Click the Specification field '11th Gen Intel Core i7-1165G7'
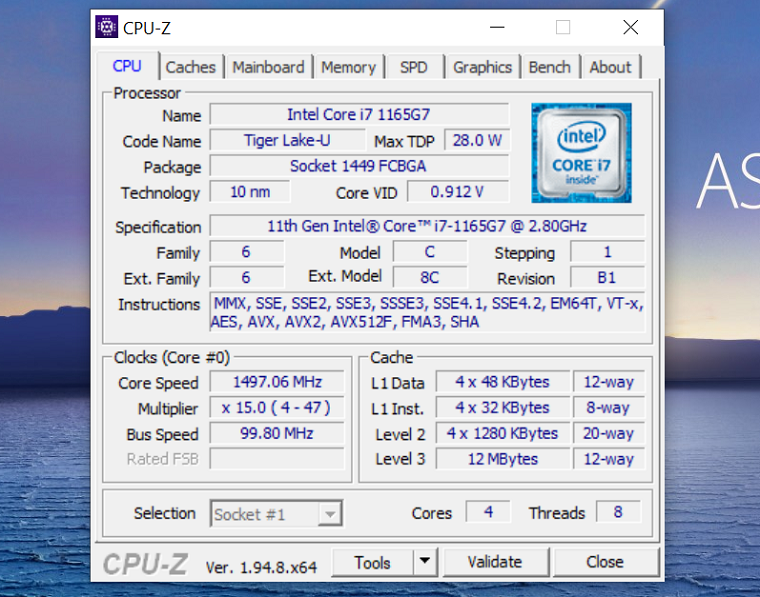 (x=427, y=226)
